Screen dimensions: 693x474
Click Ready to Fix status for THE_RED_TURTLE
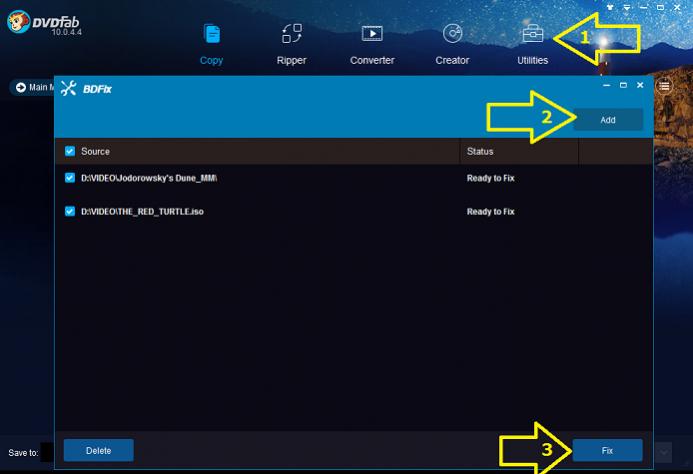point(491,212)
